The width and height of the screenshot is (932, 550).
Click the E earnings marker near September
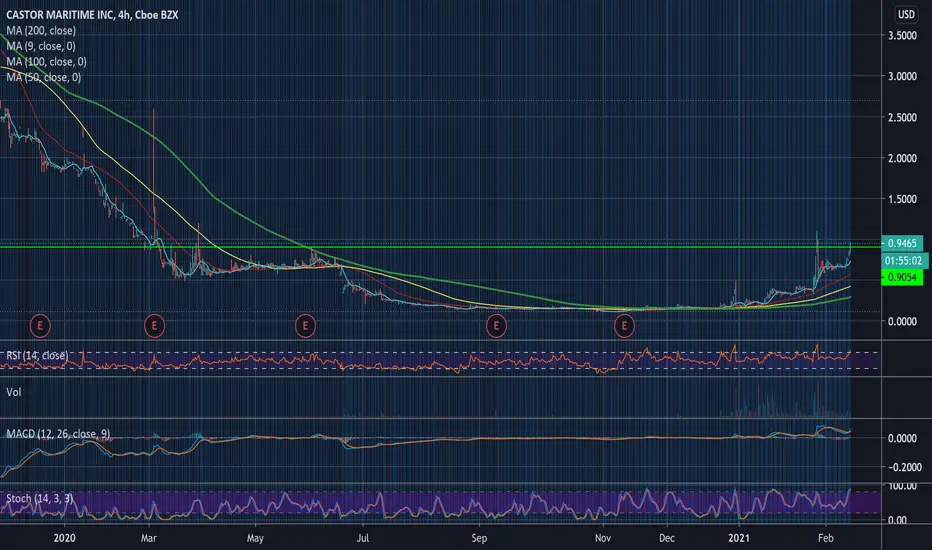click(x=496, y=326)
